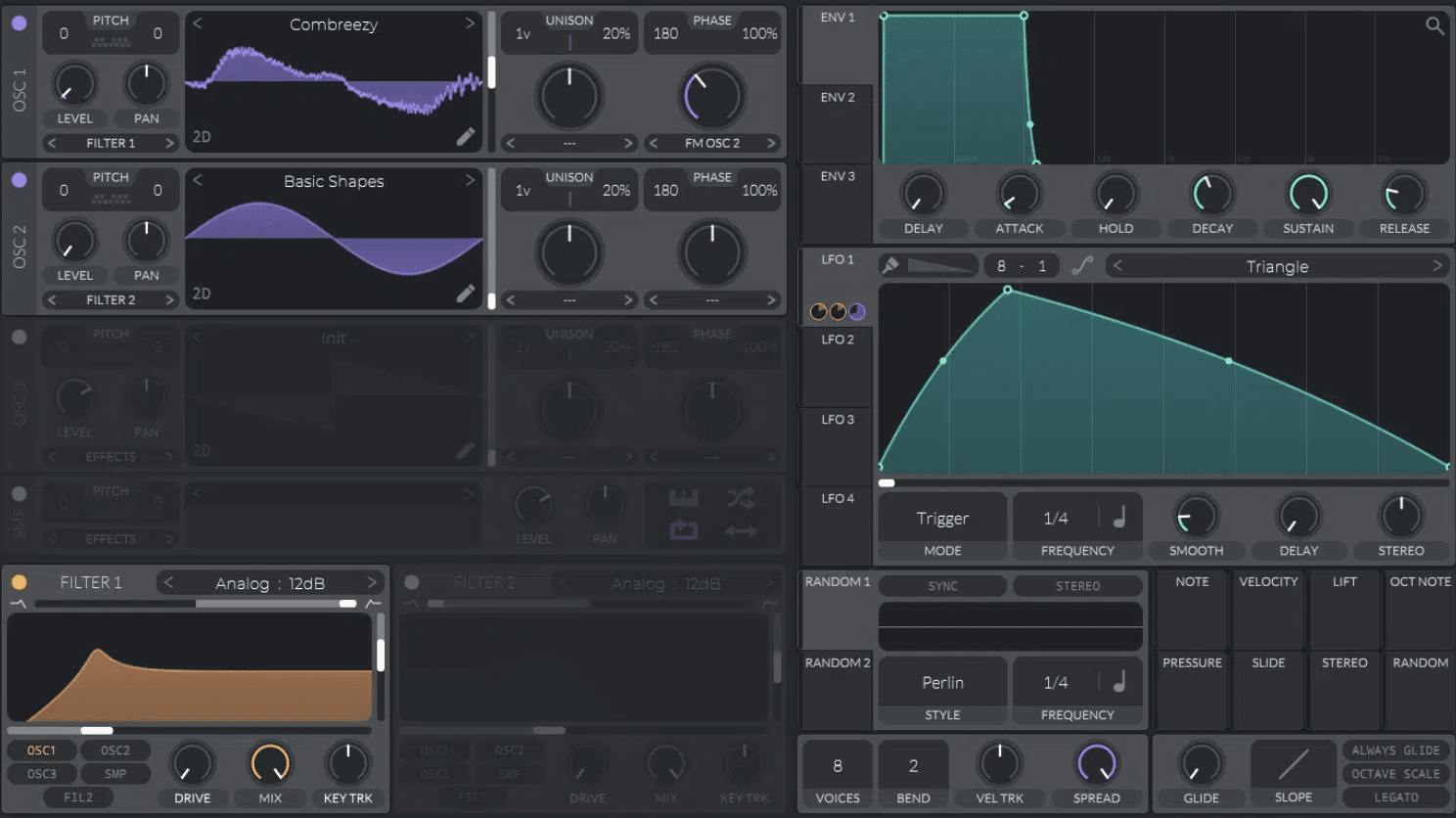Click the OSC 2 LEVEL knob

(x=74, y=241)
